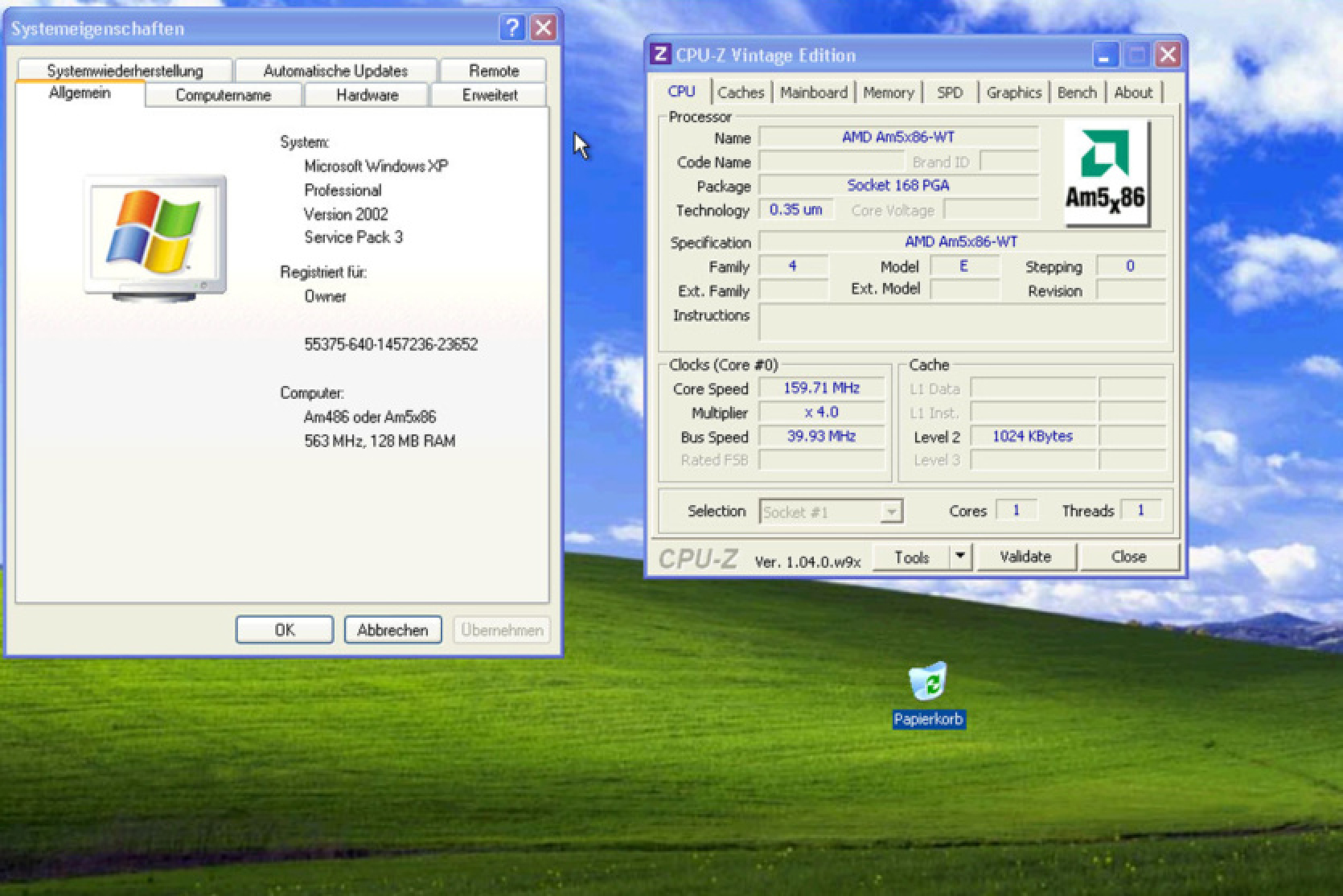Viewport: 1343px width, 896px height.
Task: Click the Abbrechen button
Action: point(392,630)
